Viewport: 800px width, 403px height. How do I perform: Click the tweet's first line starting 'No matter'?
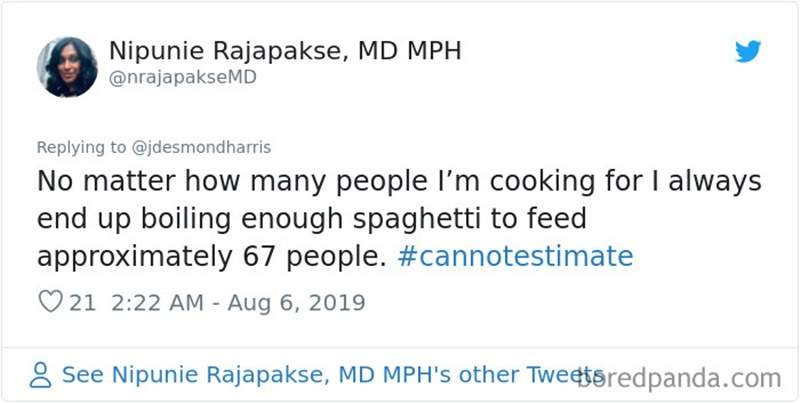pyautogui.click(x=399, y=181)
